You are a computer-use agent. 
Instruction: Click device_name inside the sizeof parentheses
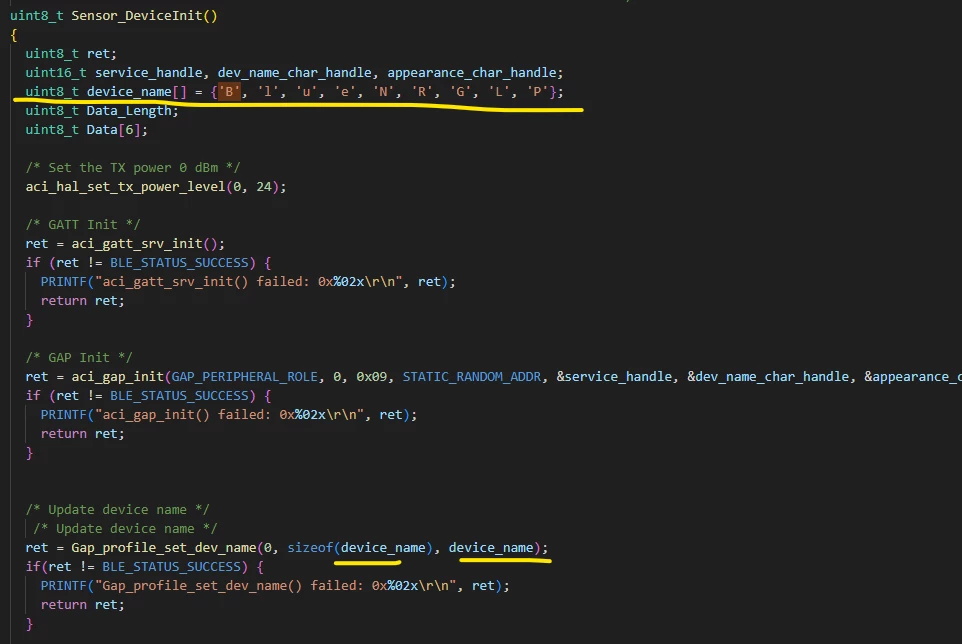coord(383,548)
